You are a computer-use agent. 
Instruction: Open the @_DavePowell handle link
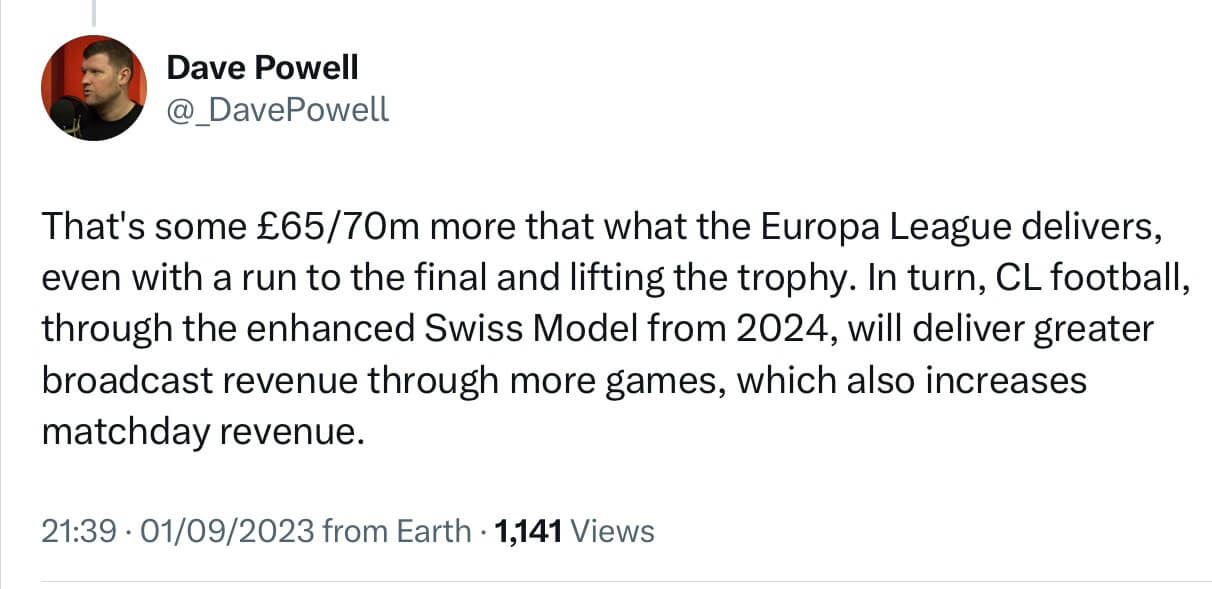[277, 109]
